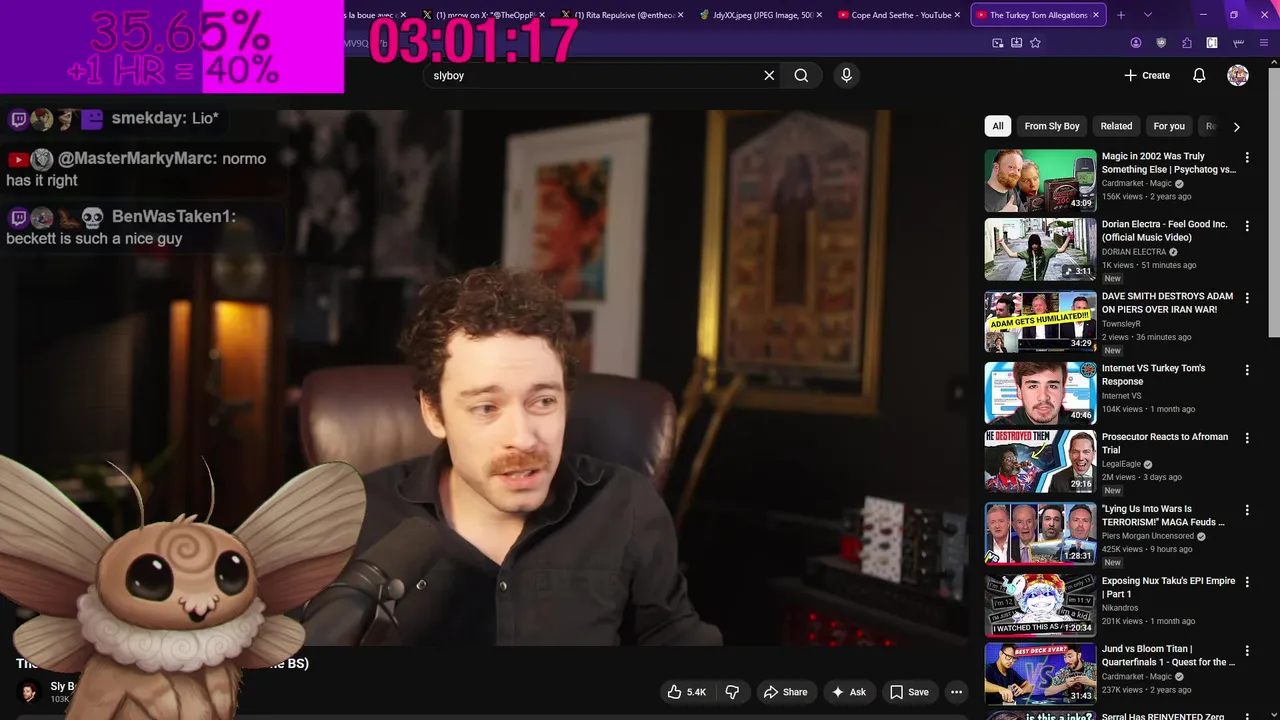Open options menu for Nux Taku video
Viewport: 1280px width, 720px height.
tap(1247, 582)
